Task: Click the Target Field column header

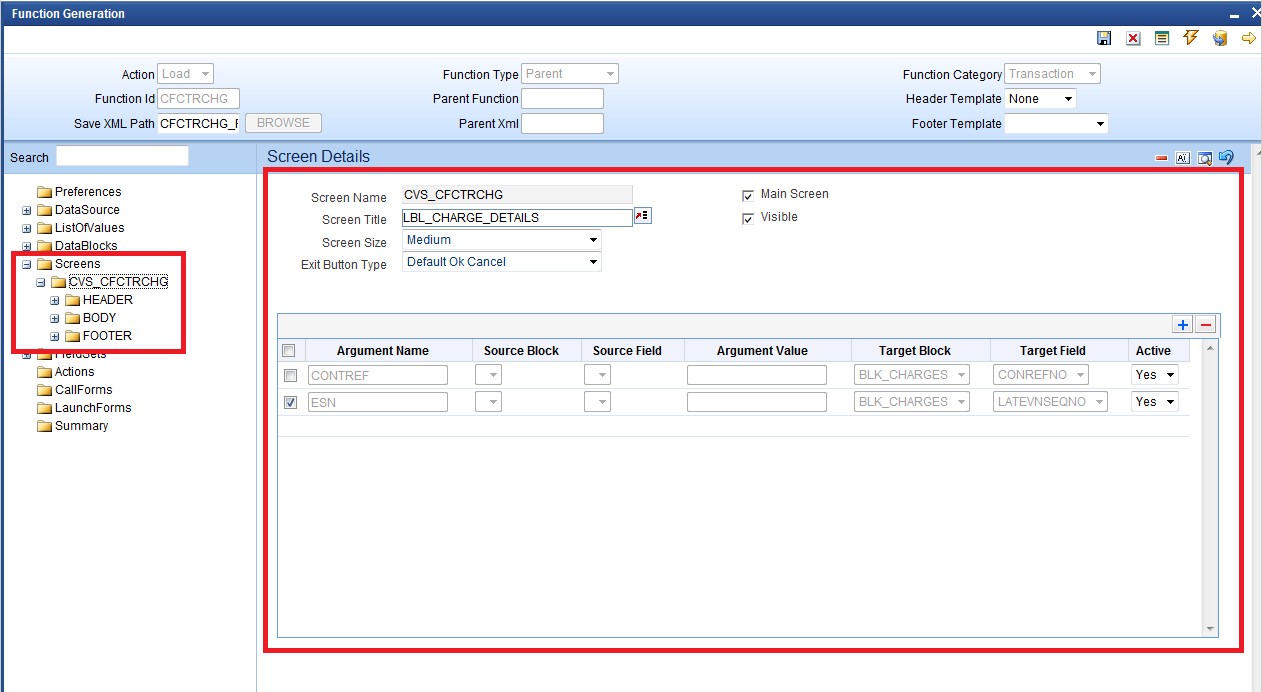Action: [1053, 351]
